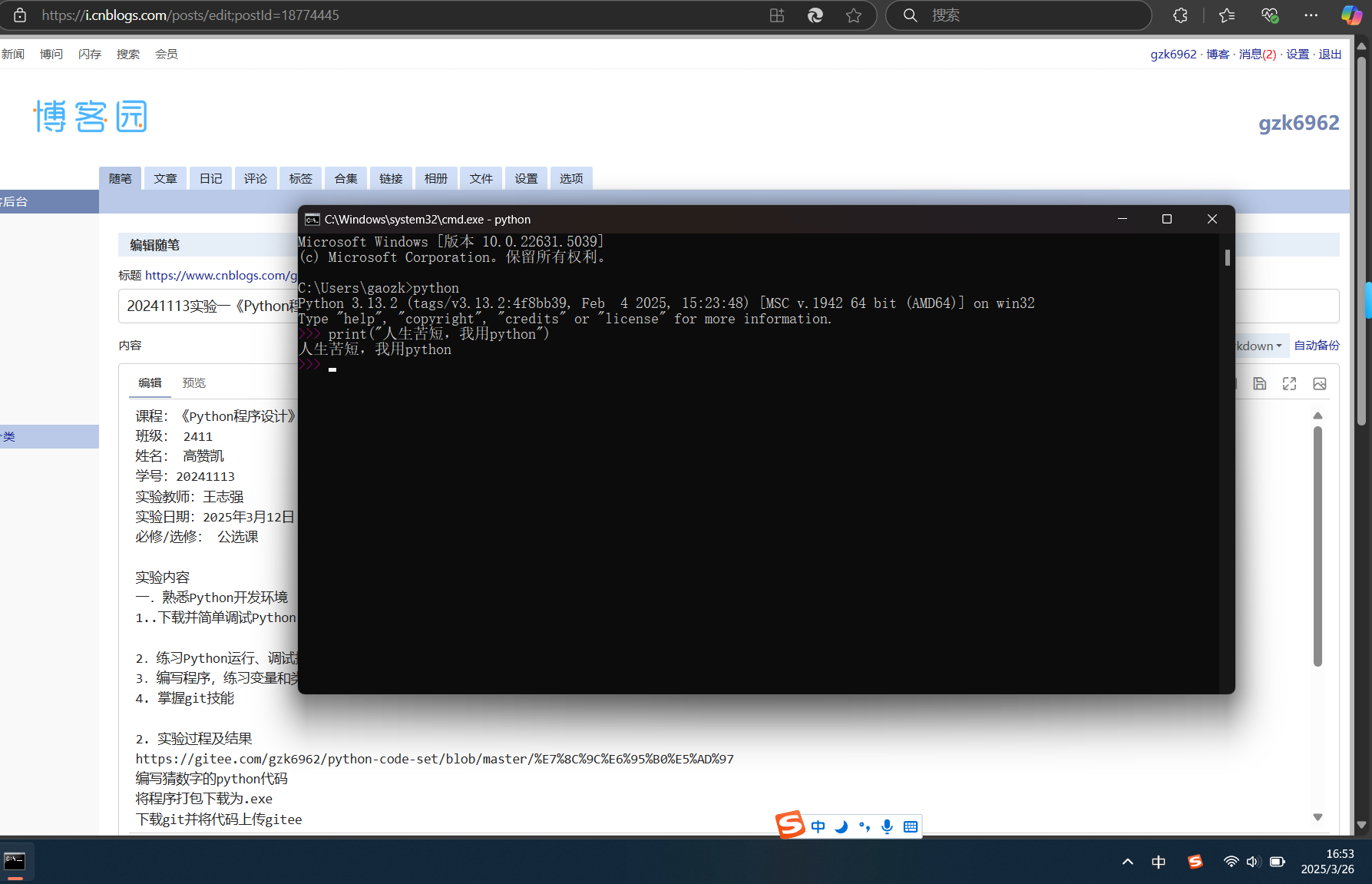Open the 文件 tab
Viewport: 1372px width, 884px height.
click(481, 178)
